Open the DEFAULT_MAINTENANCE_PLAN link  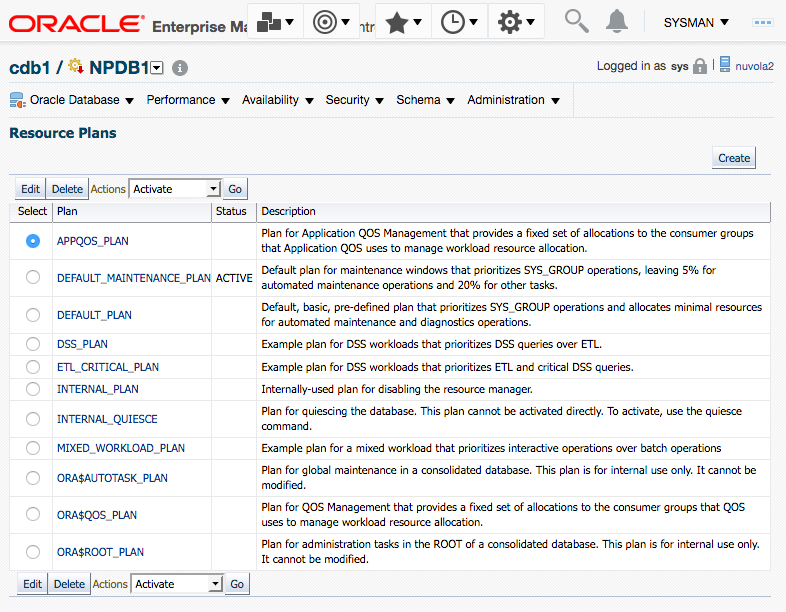tap(133, 278)
